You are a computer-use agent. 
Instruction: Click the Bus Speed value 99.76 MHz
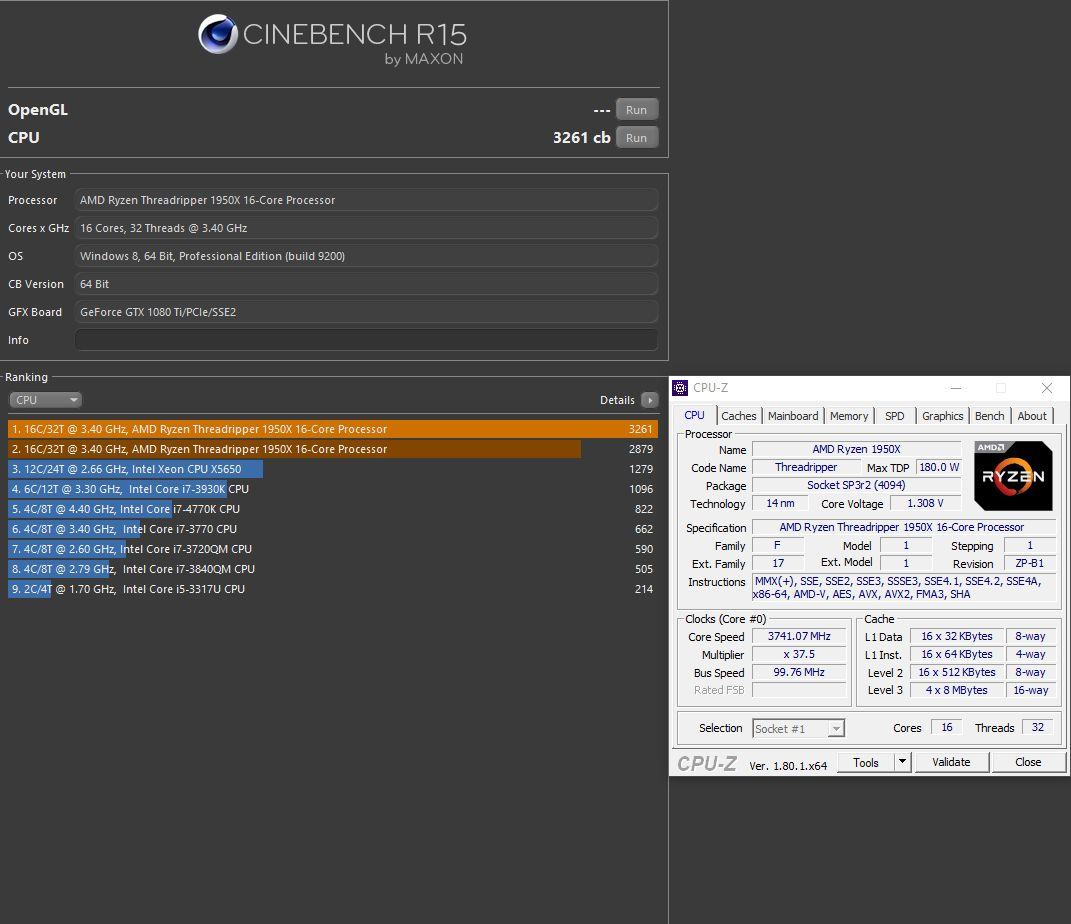coord(798,672)
